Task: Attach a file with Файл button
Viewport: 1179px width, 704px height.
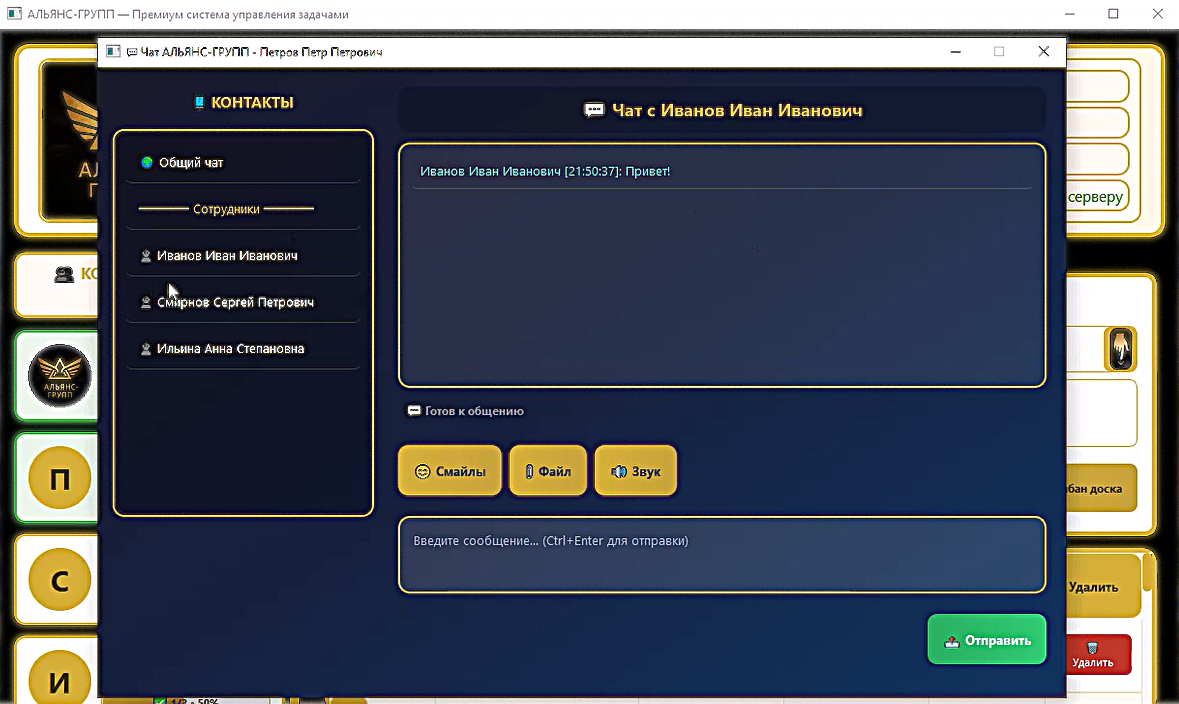Action: click(x=547, y=471)
